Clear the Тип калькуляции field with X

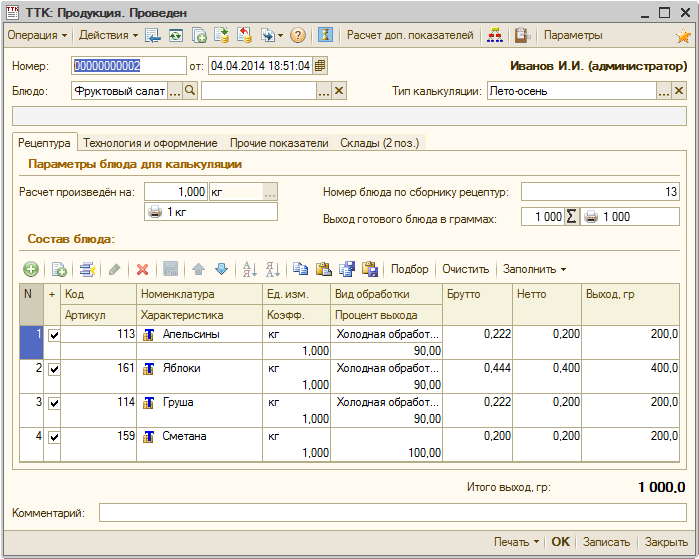point(679,91)
